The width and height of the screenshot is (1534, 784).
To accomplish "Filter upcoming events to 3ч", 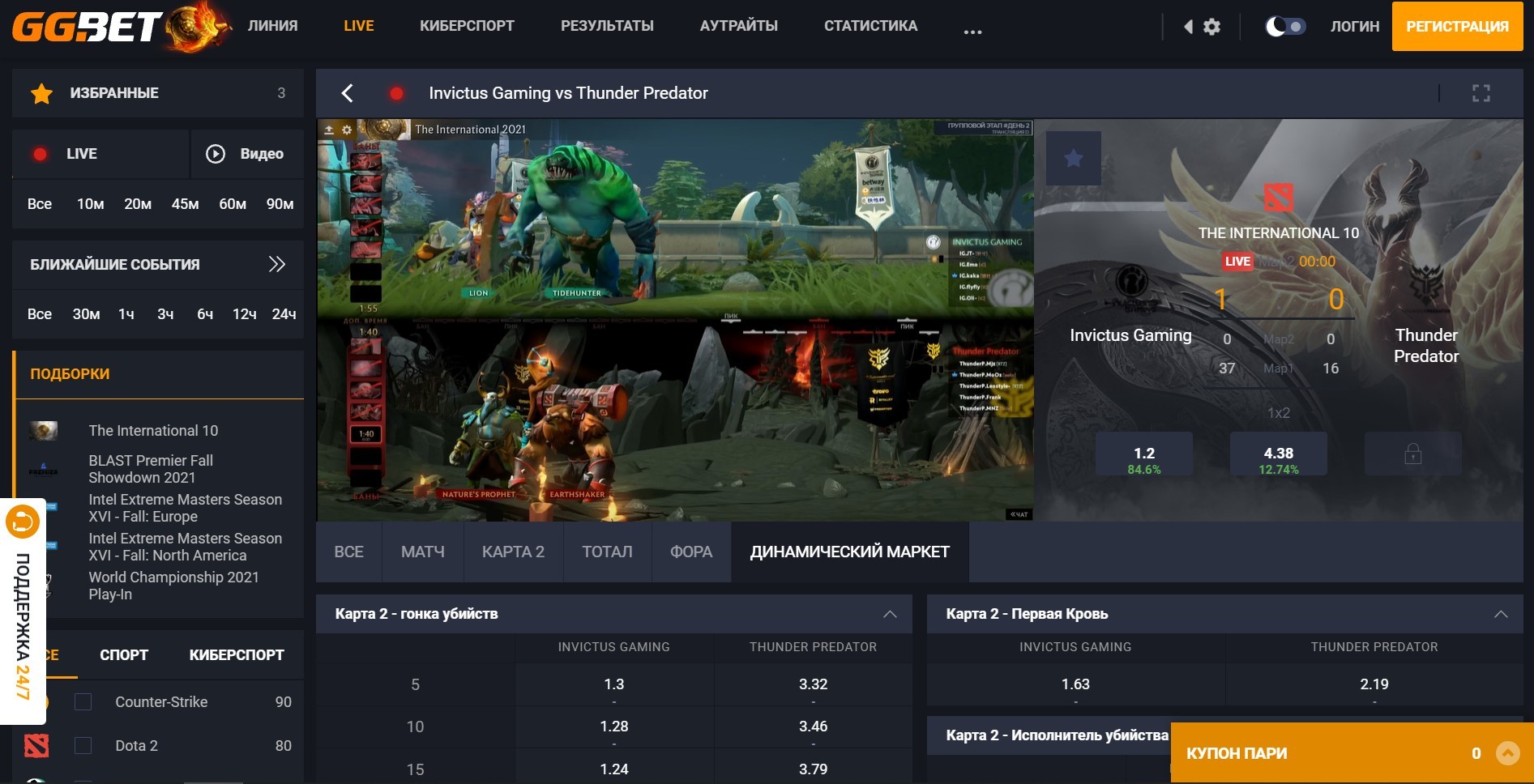I will point(165,314).
